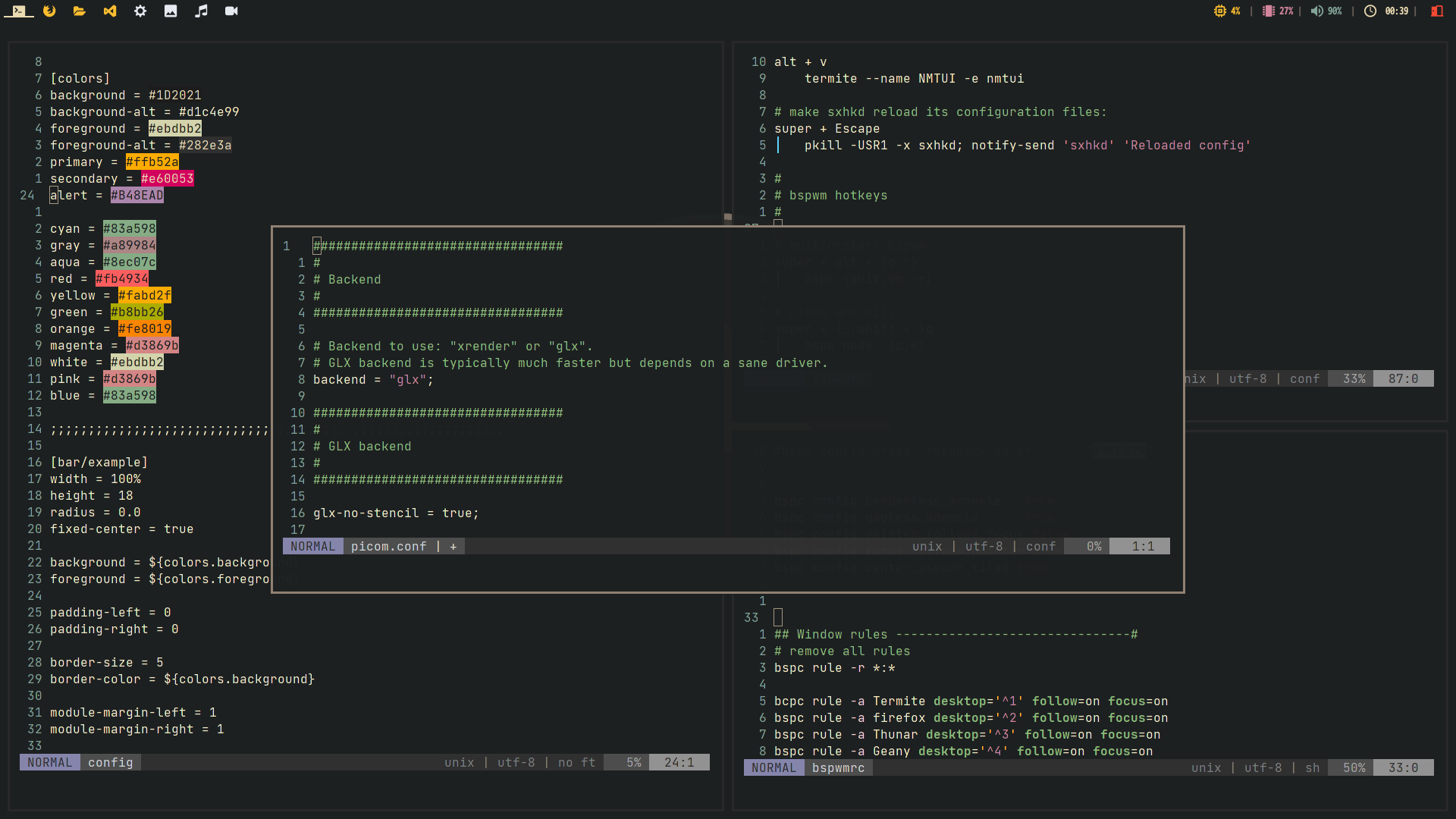The image size is (1456, 819).
Task: Select the #fb4934 red color value
Action: [x=122, y=279]
